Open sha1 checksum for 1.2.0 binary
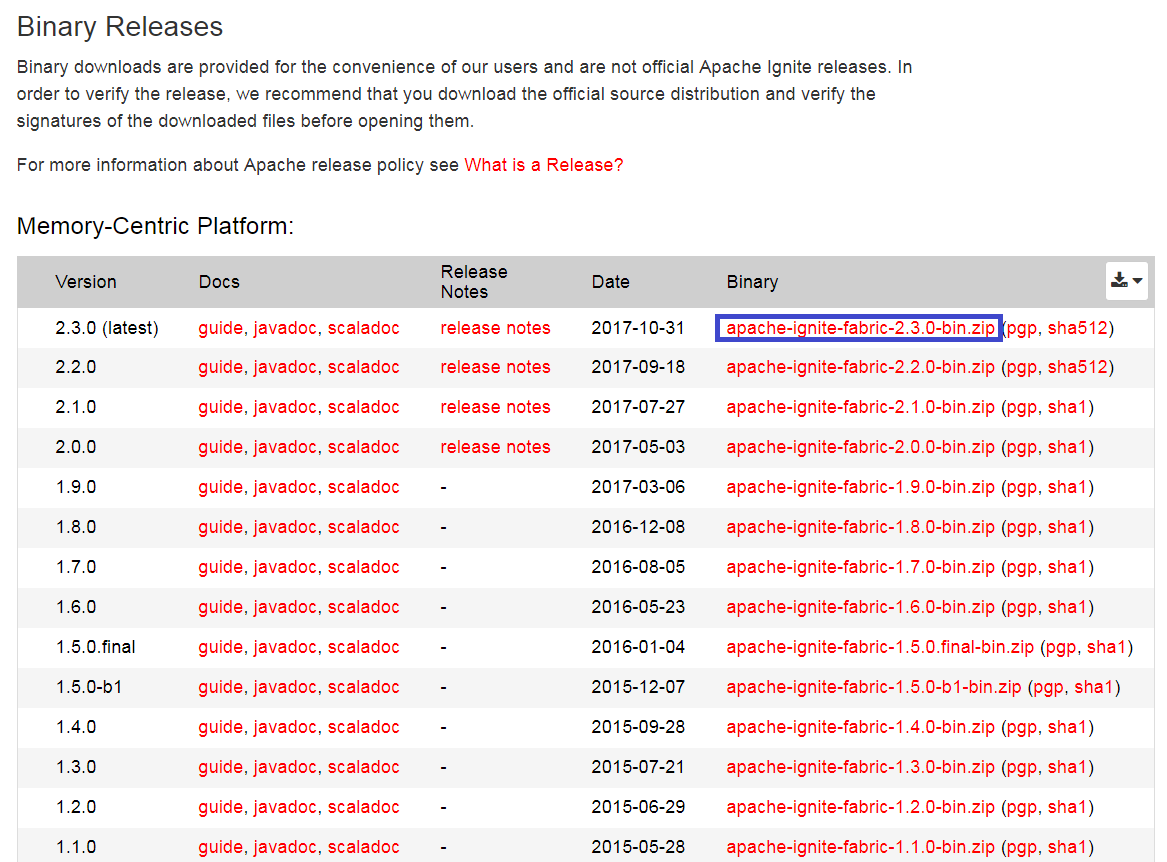Screen dimensions: 1167x862 point(1068,807)
